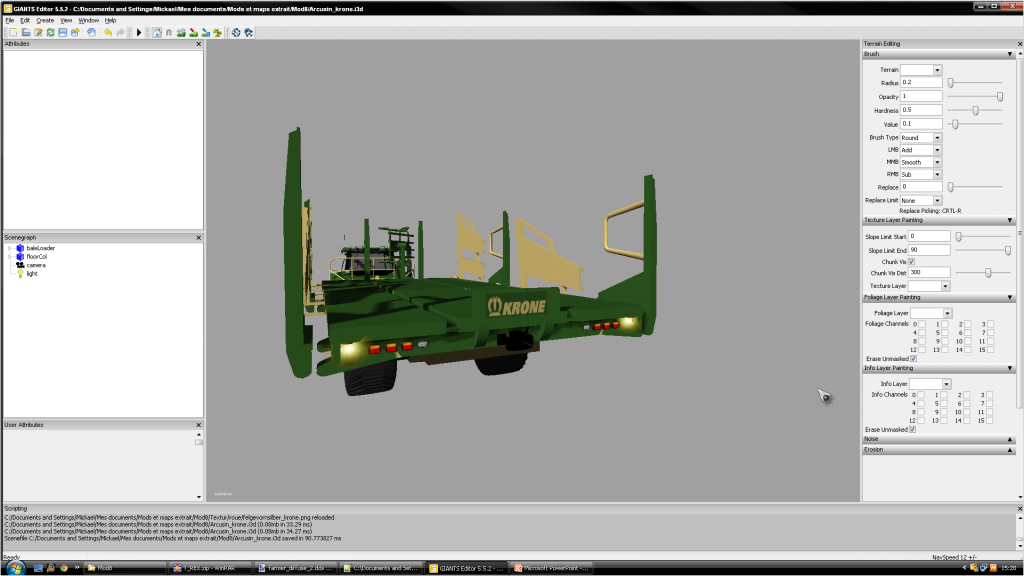Viewport: 1024px width, 576px height.
Task: Close the Scenegraph panel
Action: pos(199,238)
